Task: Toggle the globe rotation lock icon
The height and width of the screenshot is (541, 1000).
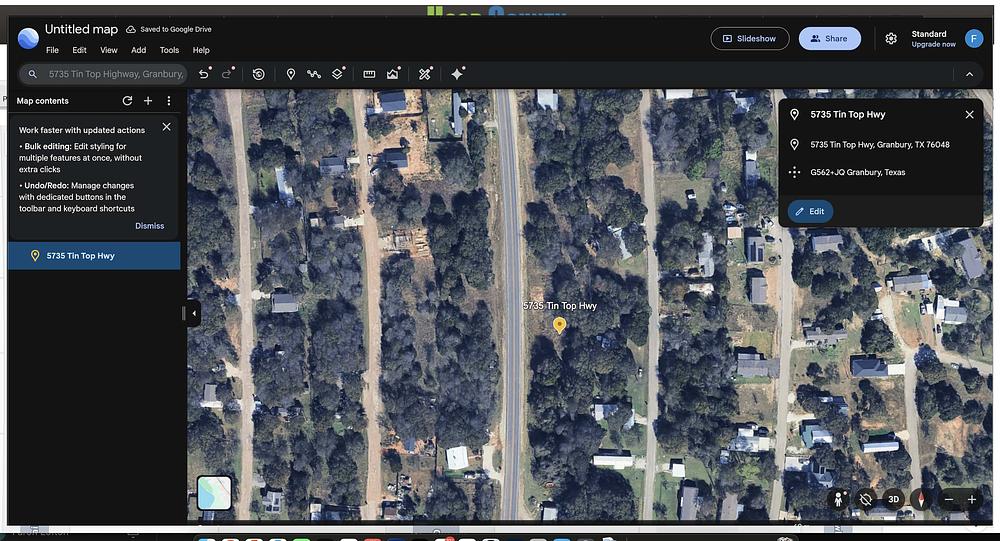Action: (x=866, y=499)
